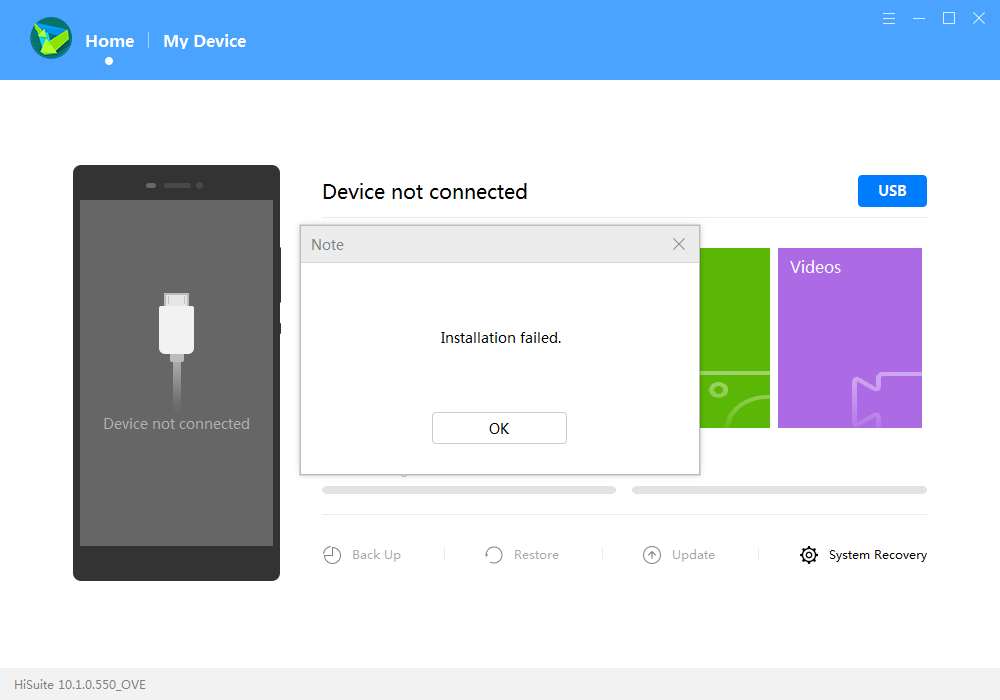This screenshot has height=700, width=1000.
Task: Click 'Device not connected' text on phone
Action: 177,424
